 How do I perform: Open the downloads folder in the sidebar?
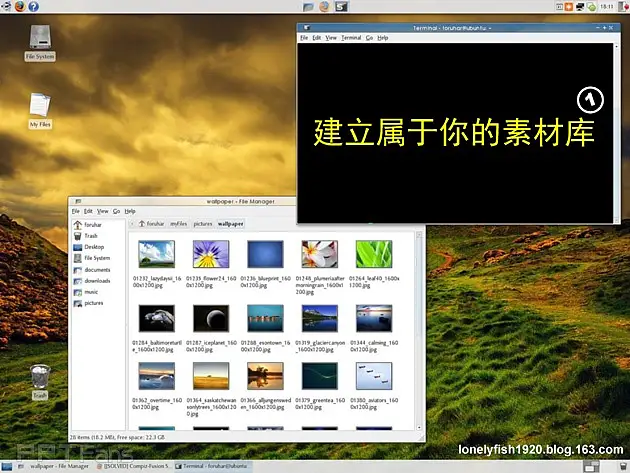96,281
